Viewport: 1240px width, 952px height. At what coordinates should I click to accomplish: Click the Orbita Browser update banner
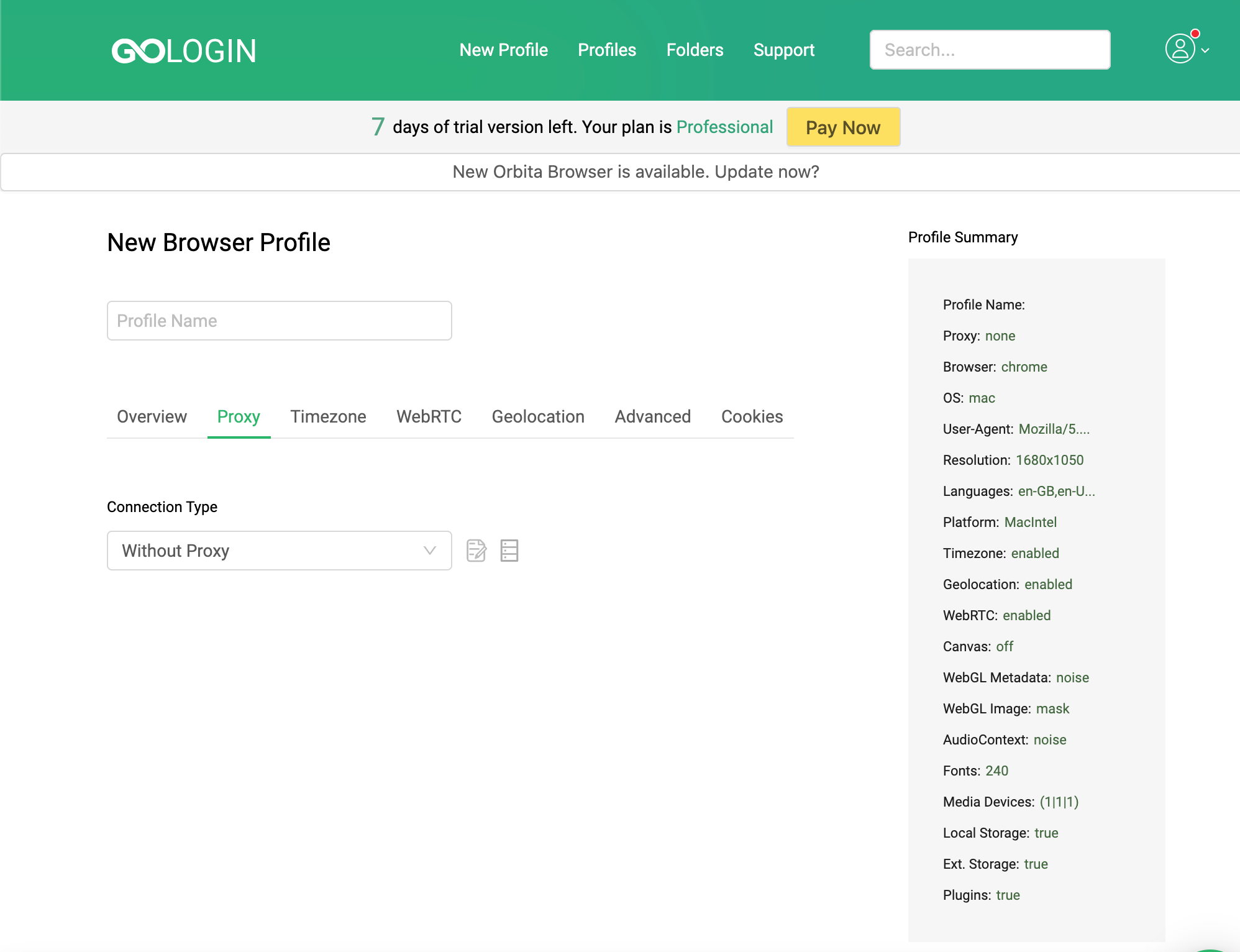coord(636,172)
